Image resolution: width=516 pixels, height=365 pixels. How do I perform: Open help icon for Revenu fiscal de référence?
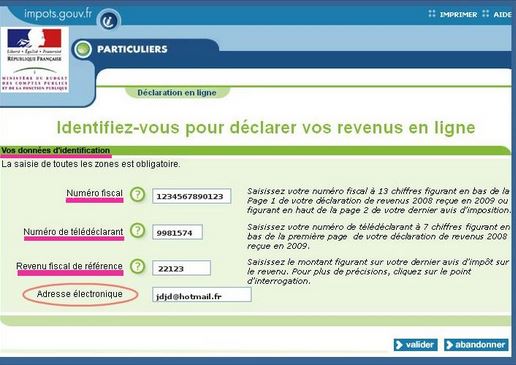click(x=137, y=266)
